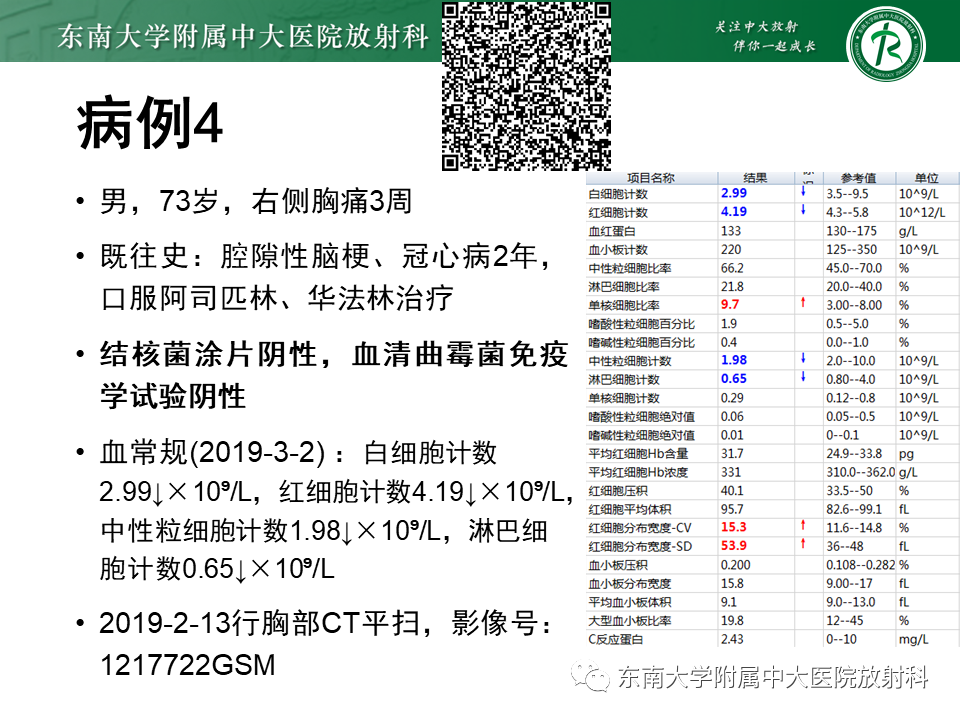This screenshot has height=720, width=960.
Task: Select the 项目名称 column header
Action: click(651, 178)
